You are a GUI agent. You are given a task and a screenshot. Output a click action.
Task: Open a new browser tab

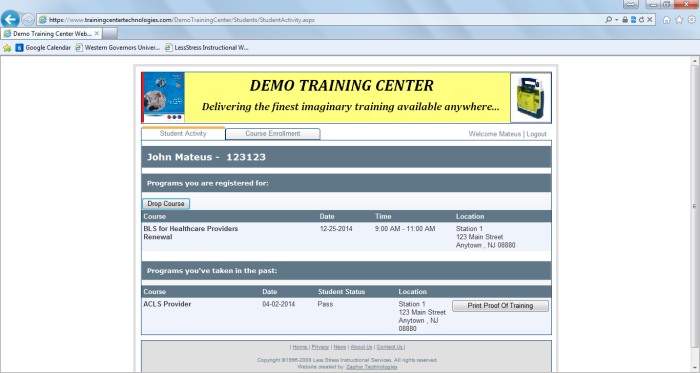coord(110,33)
